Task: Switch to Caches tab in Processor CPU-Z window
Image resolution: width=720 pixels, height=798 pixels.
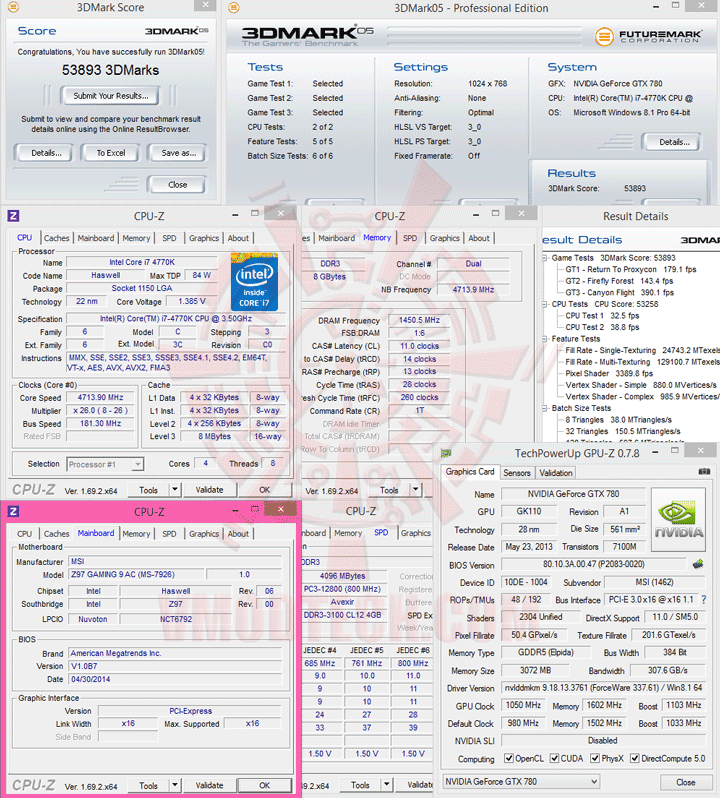Action: tap(56, 238)
